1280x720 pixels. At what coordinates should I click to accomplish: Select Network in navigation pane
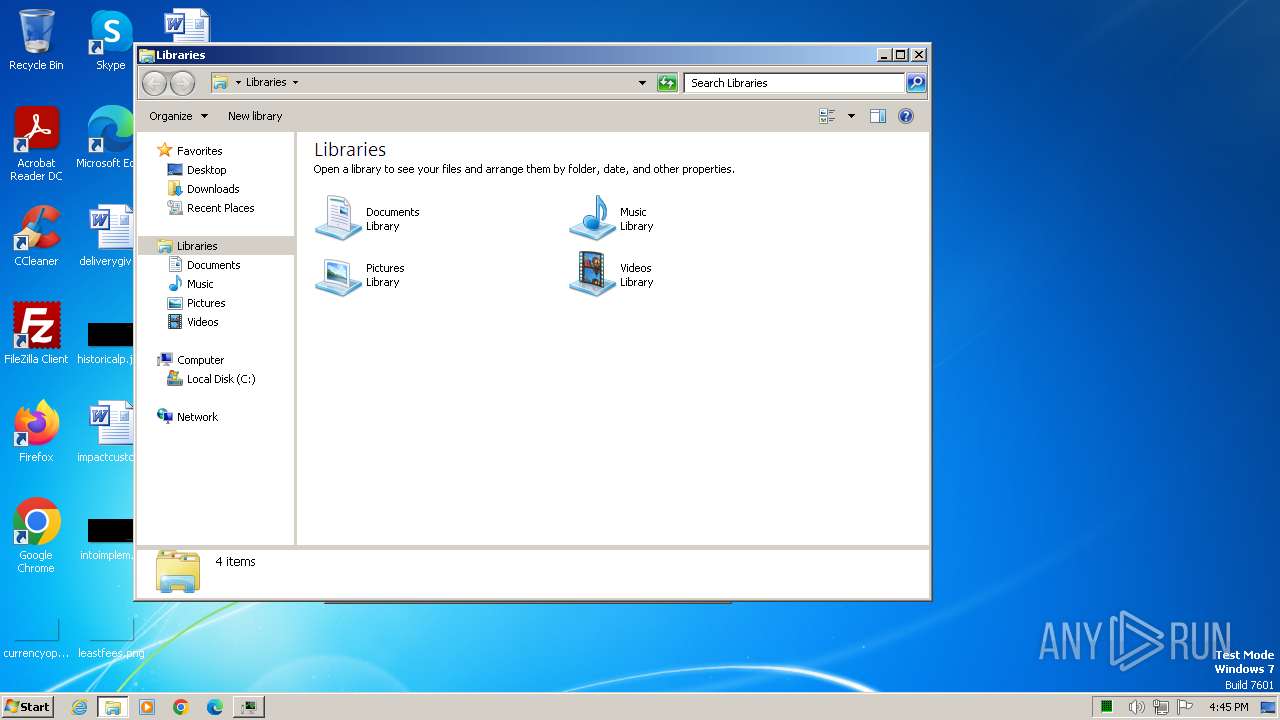click(197, 417)
